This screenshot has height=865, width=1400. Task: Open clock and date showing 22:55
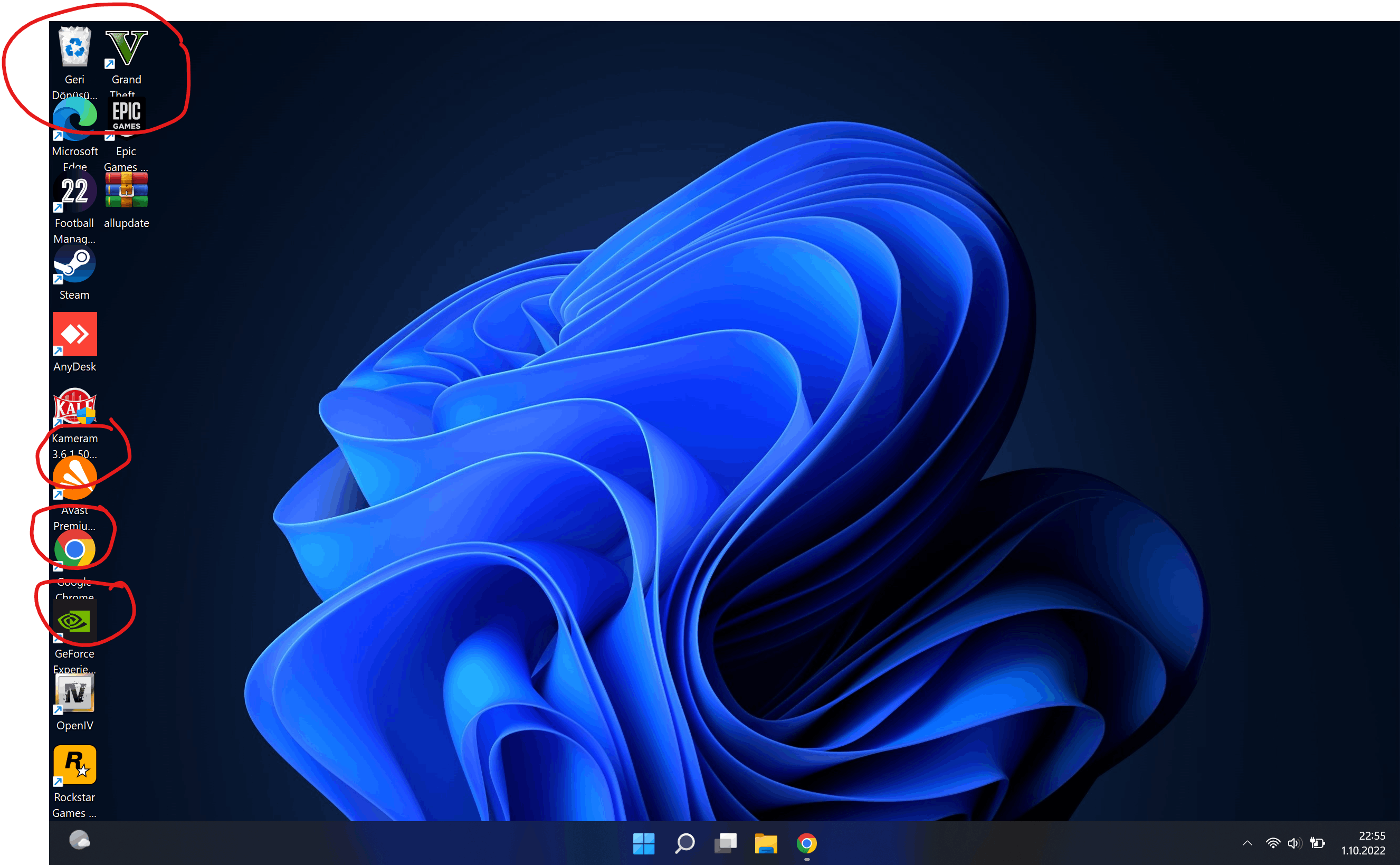(x=1363, y=843)
